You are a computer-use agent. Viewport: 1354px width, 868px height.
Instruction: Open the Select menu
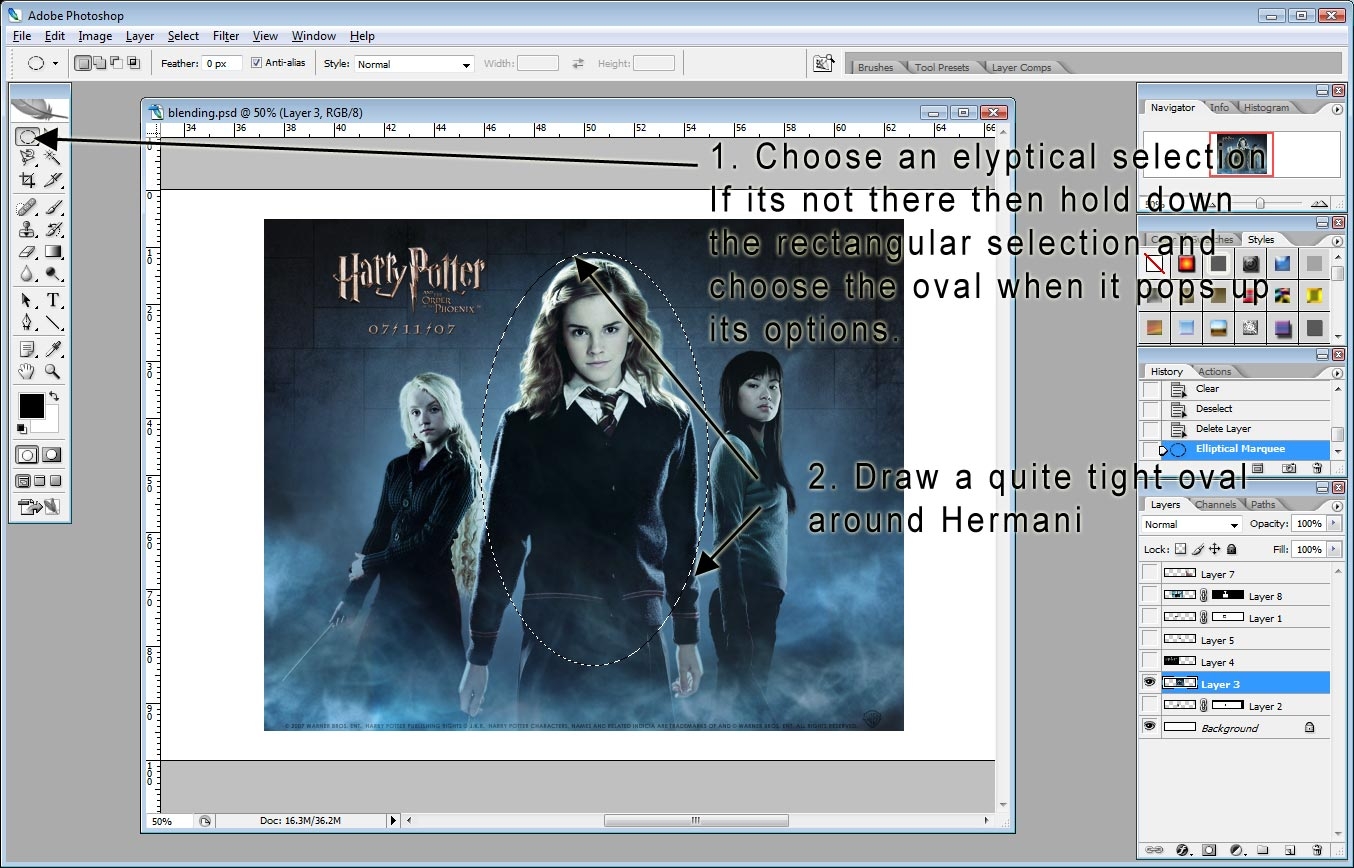pos(183,36)
